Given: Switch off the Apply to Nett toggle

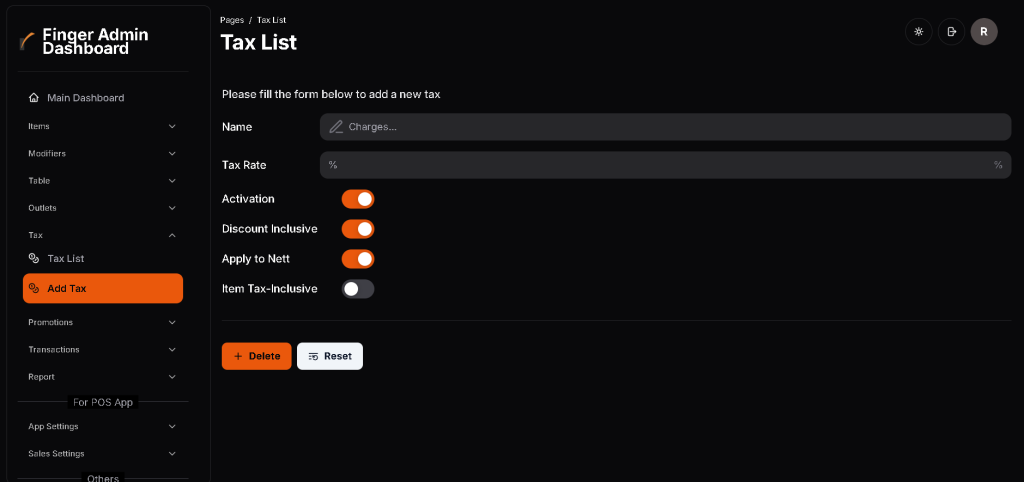Looking at the screenshot, I should [x=358, y=259].
